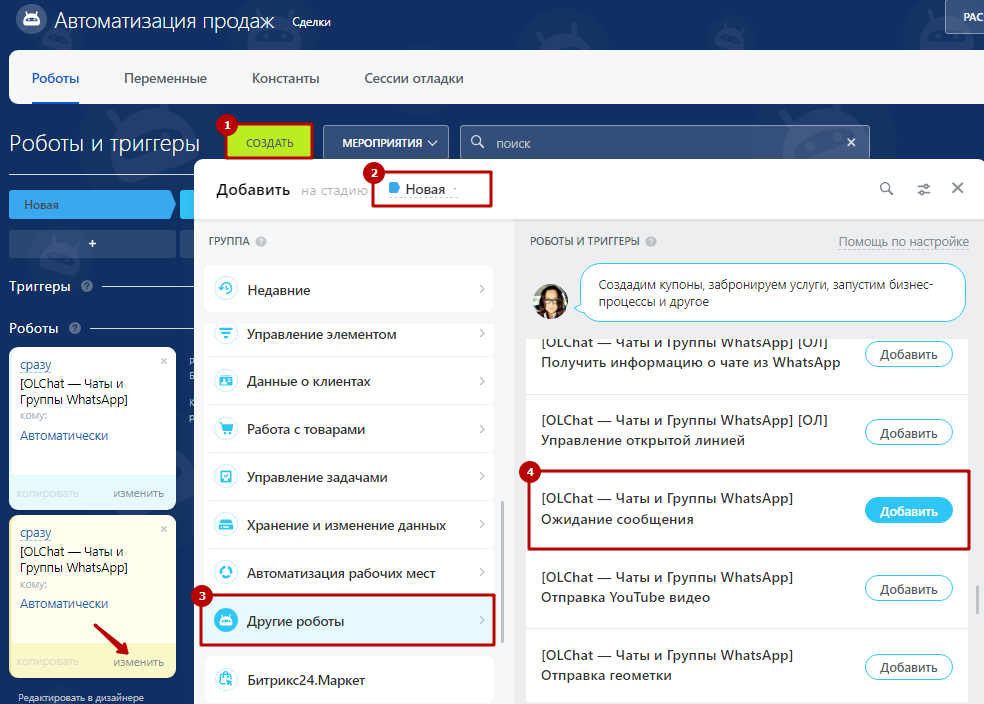Open the Новая stage selector
The height and width of the screenshot is (704, 984).
point(424,189)
